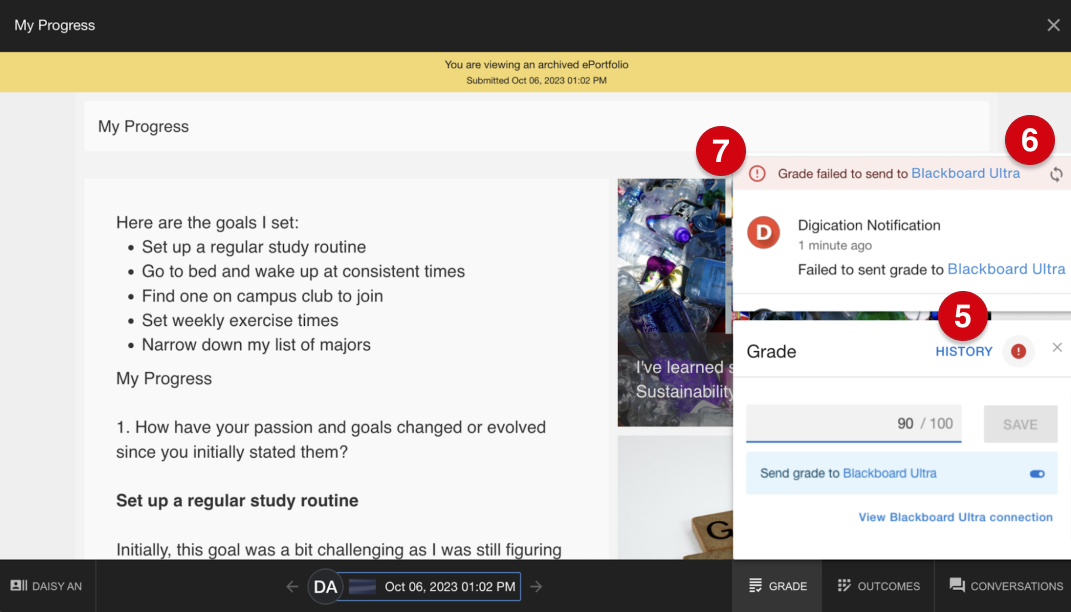Switch to the OUTCOMES tab

(878, 586)
